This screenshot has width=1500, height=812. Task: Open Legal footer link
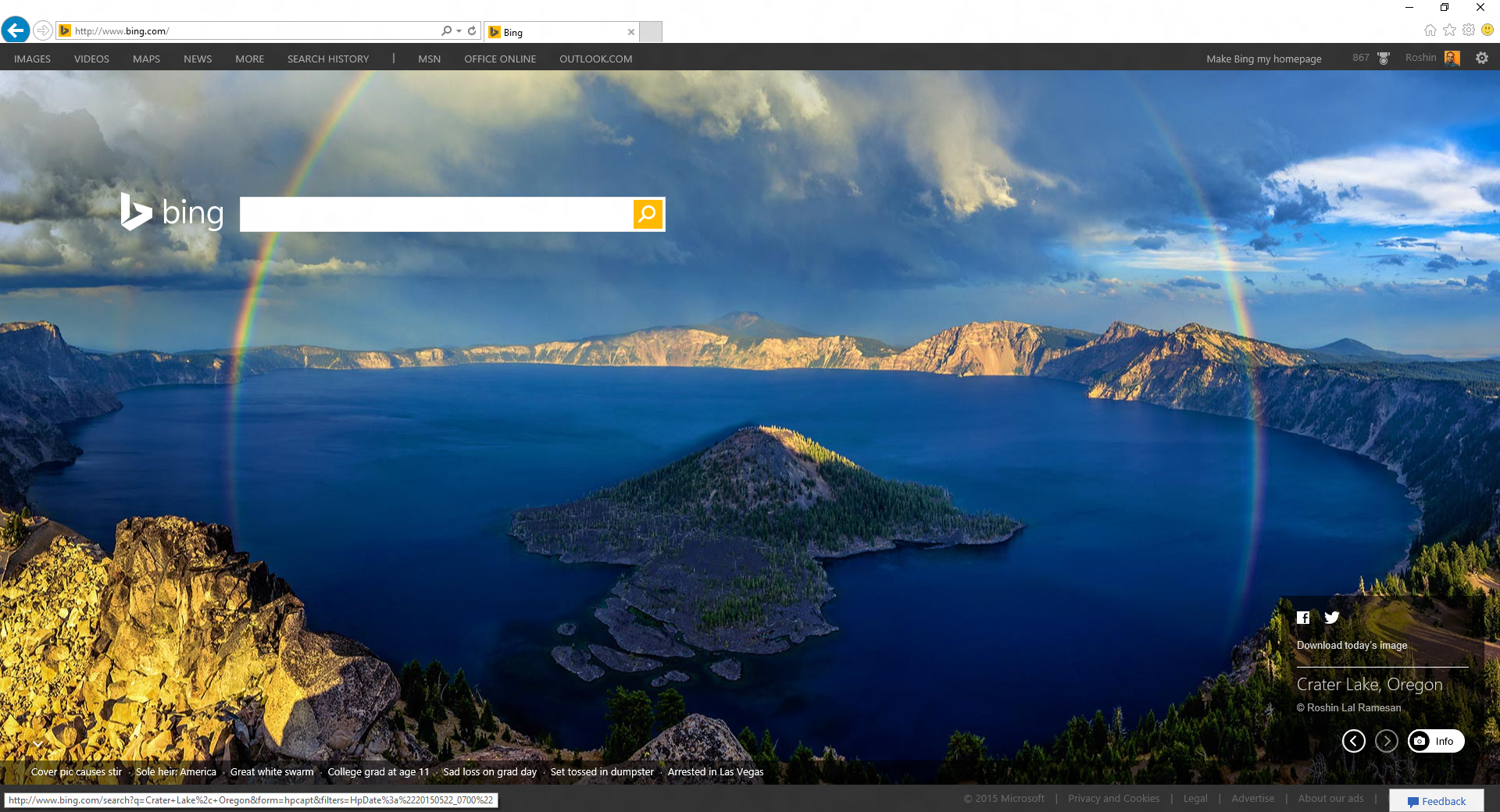click(1195, 798)
